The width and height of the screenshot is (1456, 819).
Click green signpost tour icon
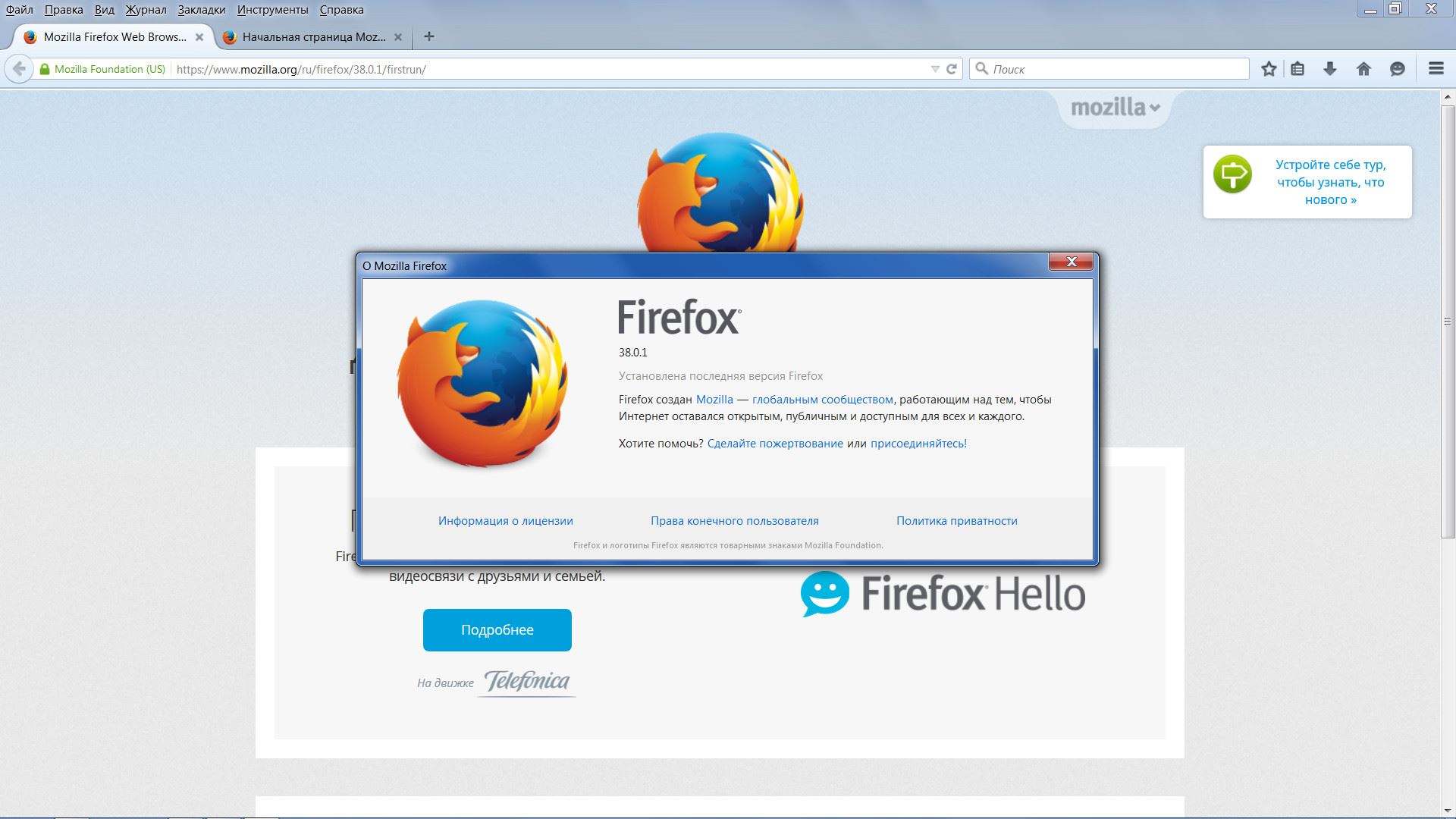tap(1232, 174)
